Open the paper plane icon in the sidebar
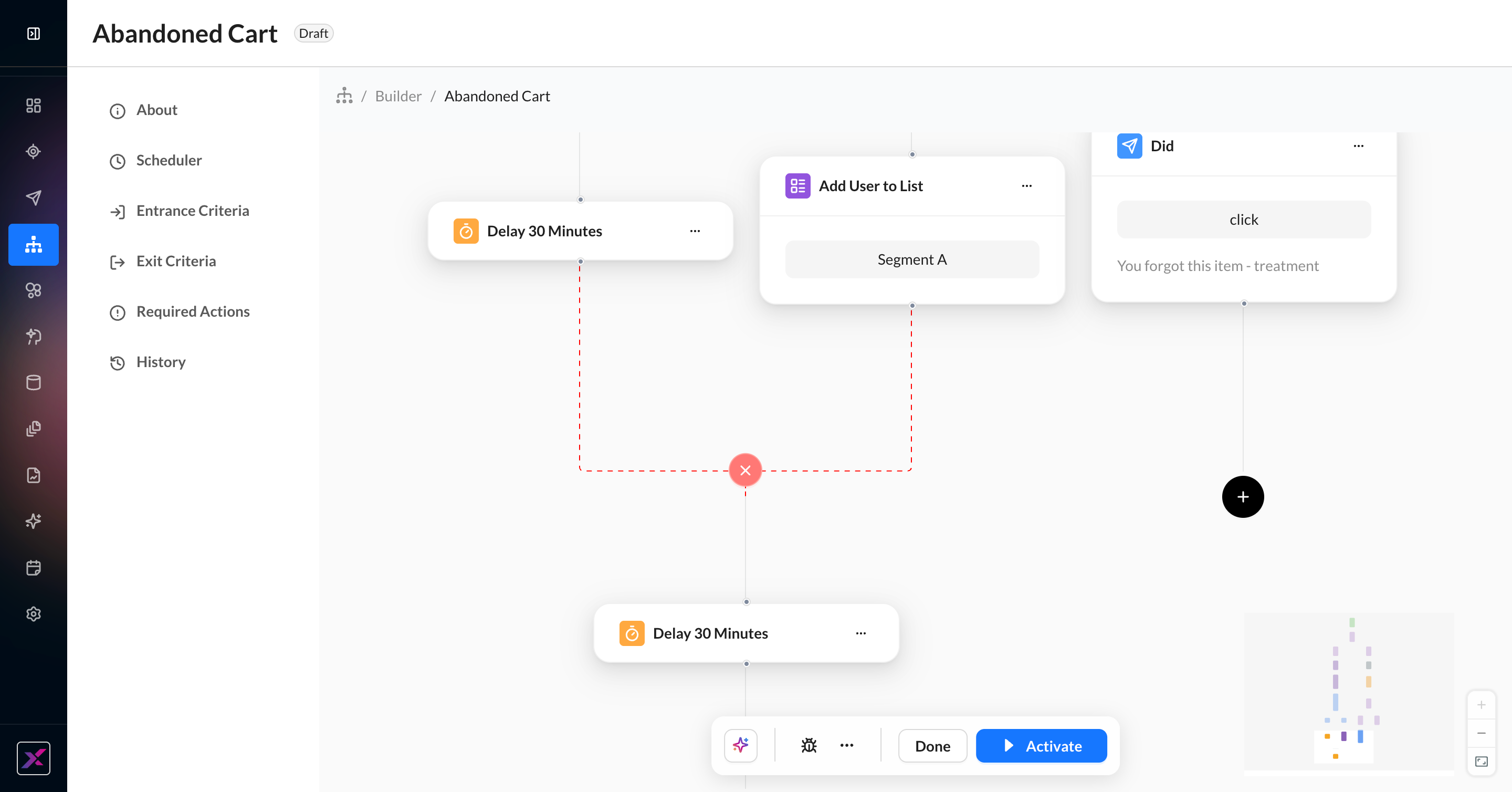 (34, 198)
